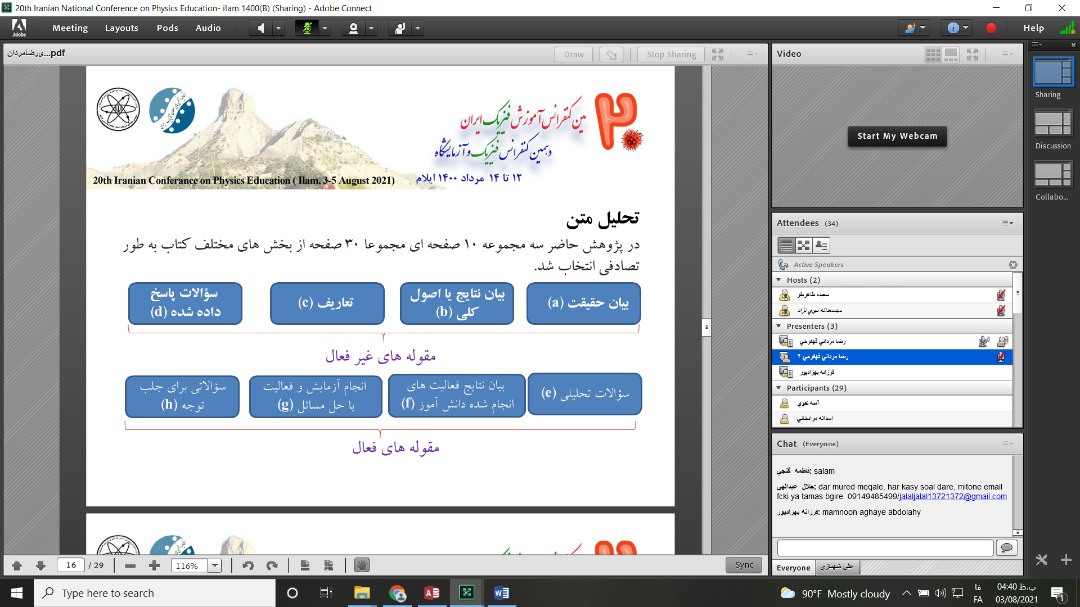Open the Pods menu
Viewport: 1080px width, 607px height.
tap(166, 27)
